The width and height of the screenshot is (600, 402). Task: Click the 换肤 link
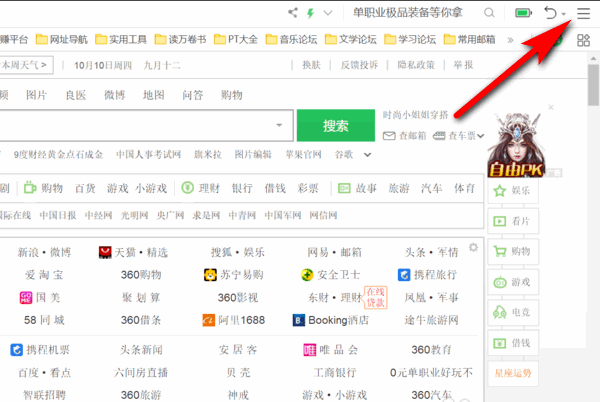coord(311,65)
